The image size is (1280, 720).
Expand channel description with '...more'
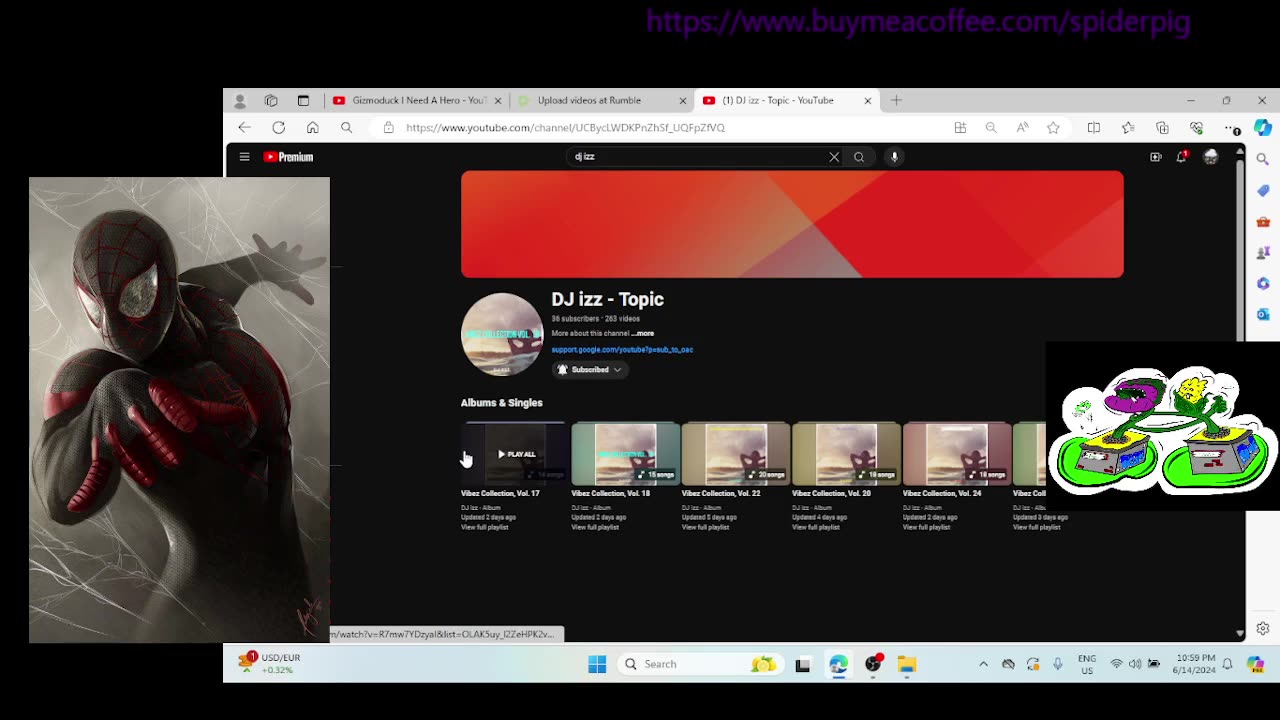click(642, 334)
